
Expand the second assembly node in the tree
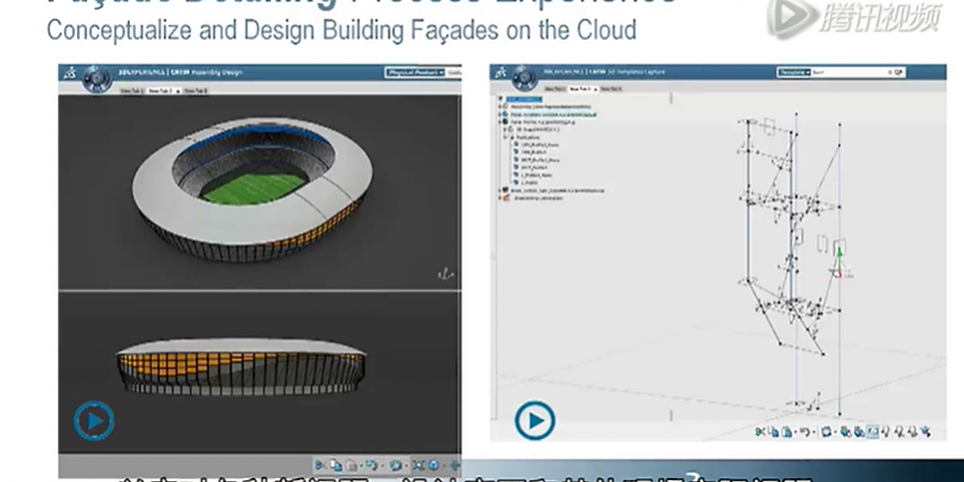[499, 114]
